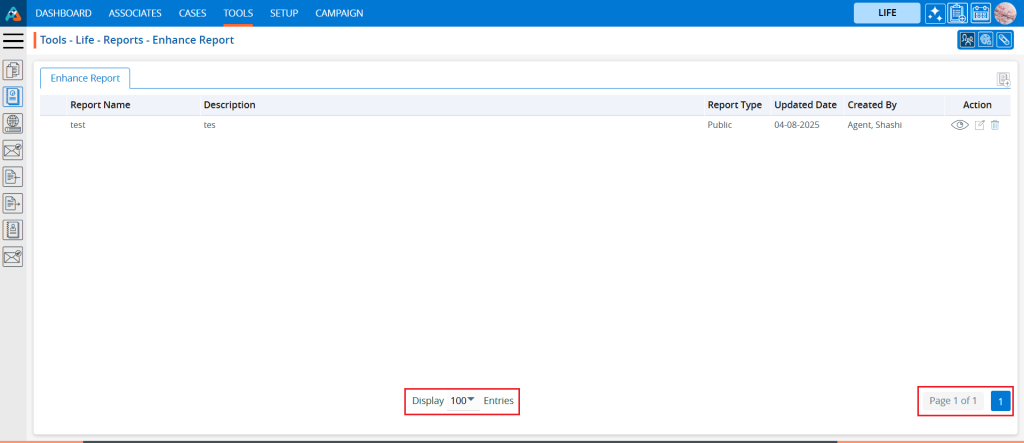Open the sparkle AI assistant icon
This screenshot has height=443, width=1024.
pos(935,13)
